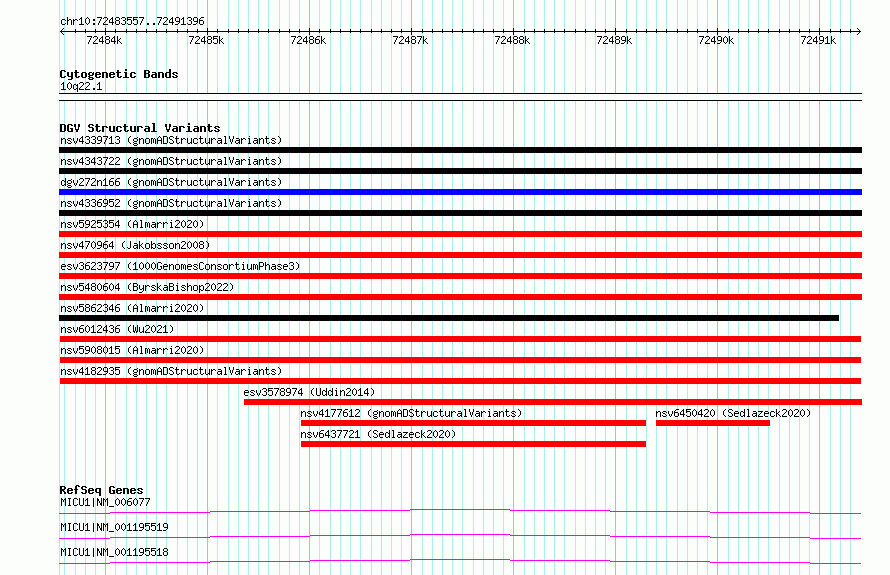Click black bar under nsv4343722
The width and height of the screenshot is (890, 575).
click(460, 171)
